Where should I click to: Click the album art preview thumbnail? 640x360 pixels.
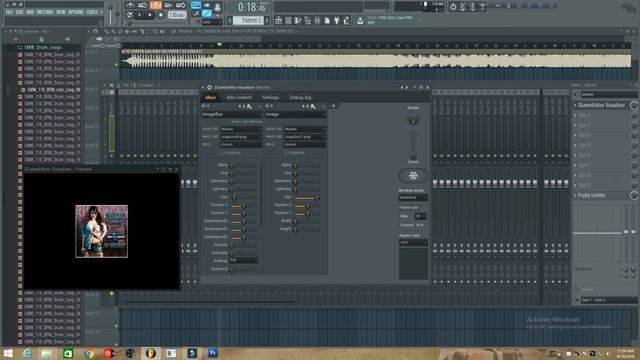click(x=102, y=231)
